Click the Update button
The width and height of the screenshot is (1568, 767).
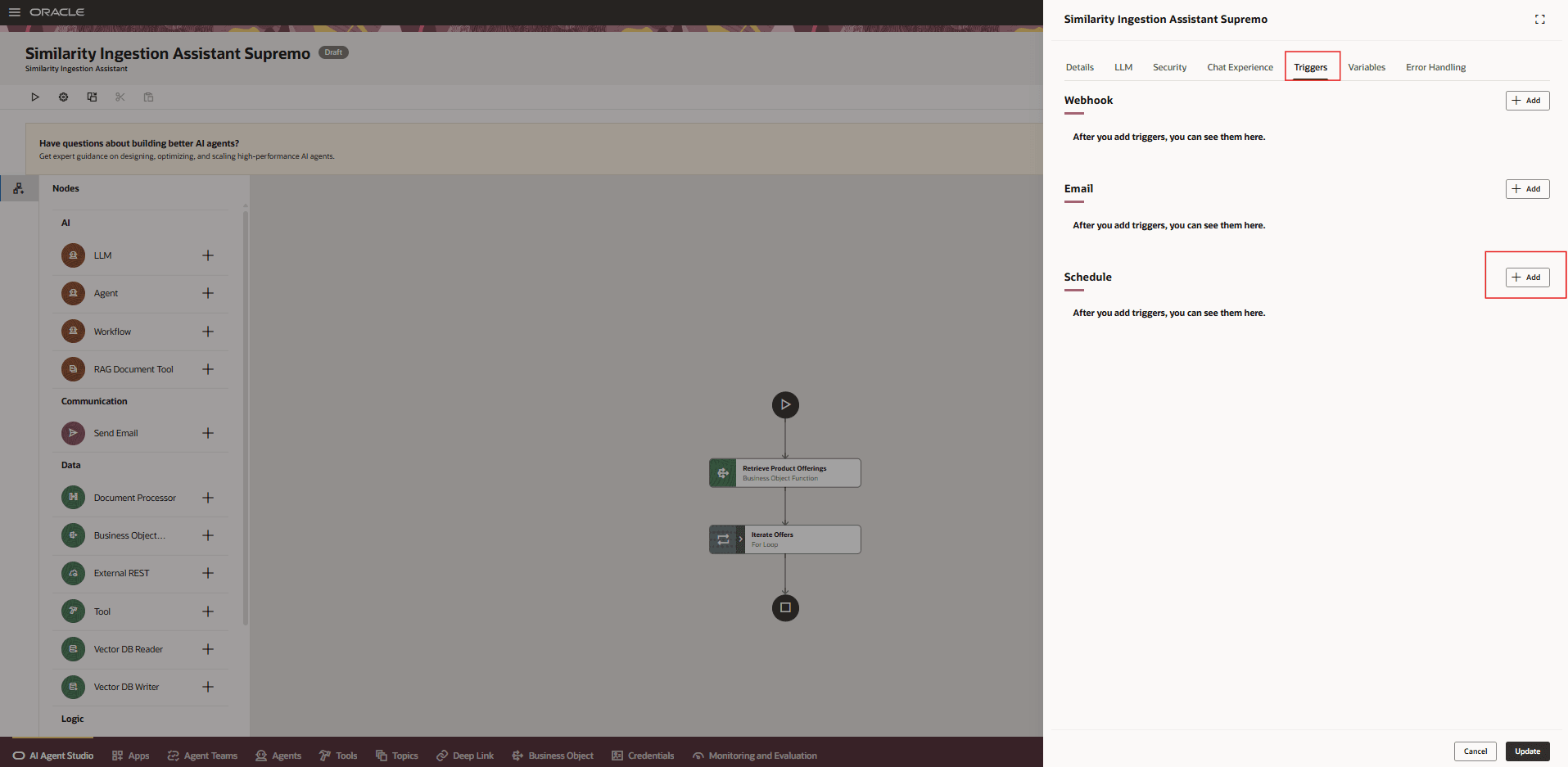(x=1526, y=751)
